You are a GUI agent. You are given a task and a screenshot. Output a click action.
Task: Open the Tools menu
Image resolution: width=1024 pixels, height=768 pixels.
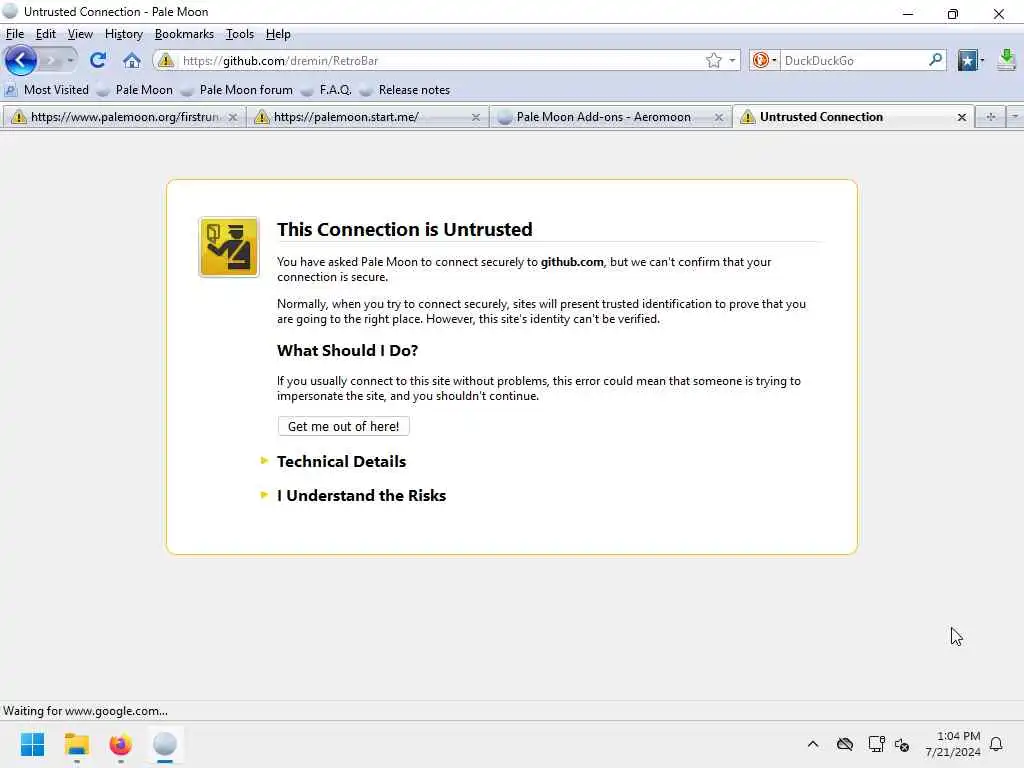pyautogui.click(x=239, y=34)
